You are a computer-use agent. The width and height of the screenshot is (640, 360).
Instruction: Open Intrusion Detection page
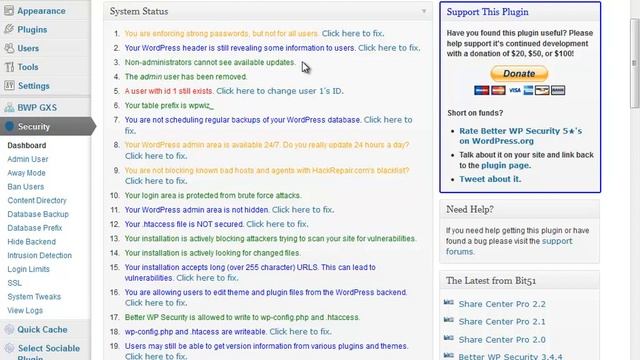tap(40, 256)
